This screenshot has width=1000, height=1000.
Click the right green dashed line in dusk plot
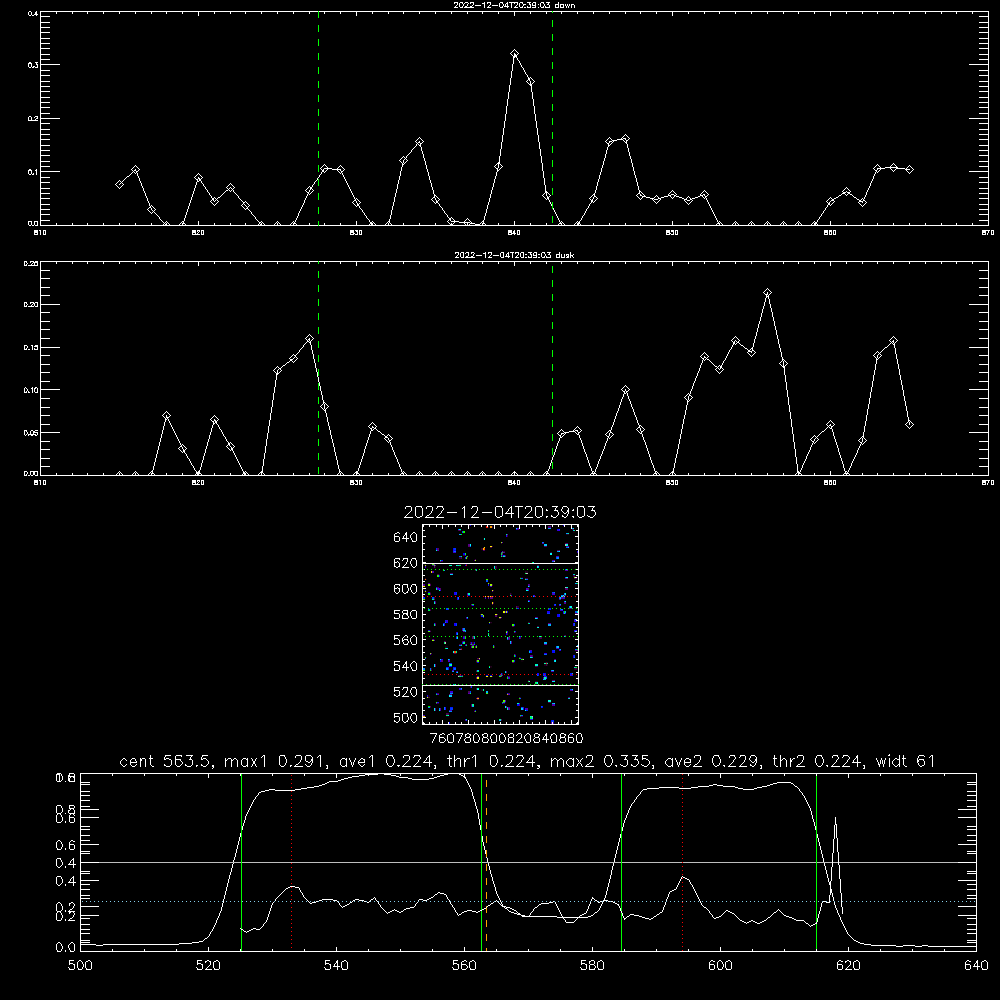click(552, 368)
